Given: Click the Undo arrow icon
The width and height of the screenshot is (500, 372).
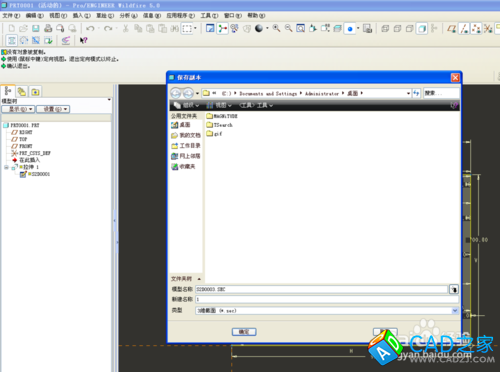Looking at the screenshot, I should [90, 29].
